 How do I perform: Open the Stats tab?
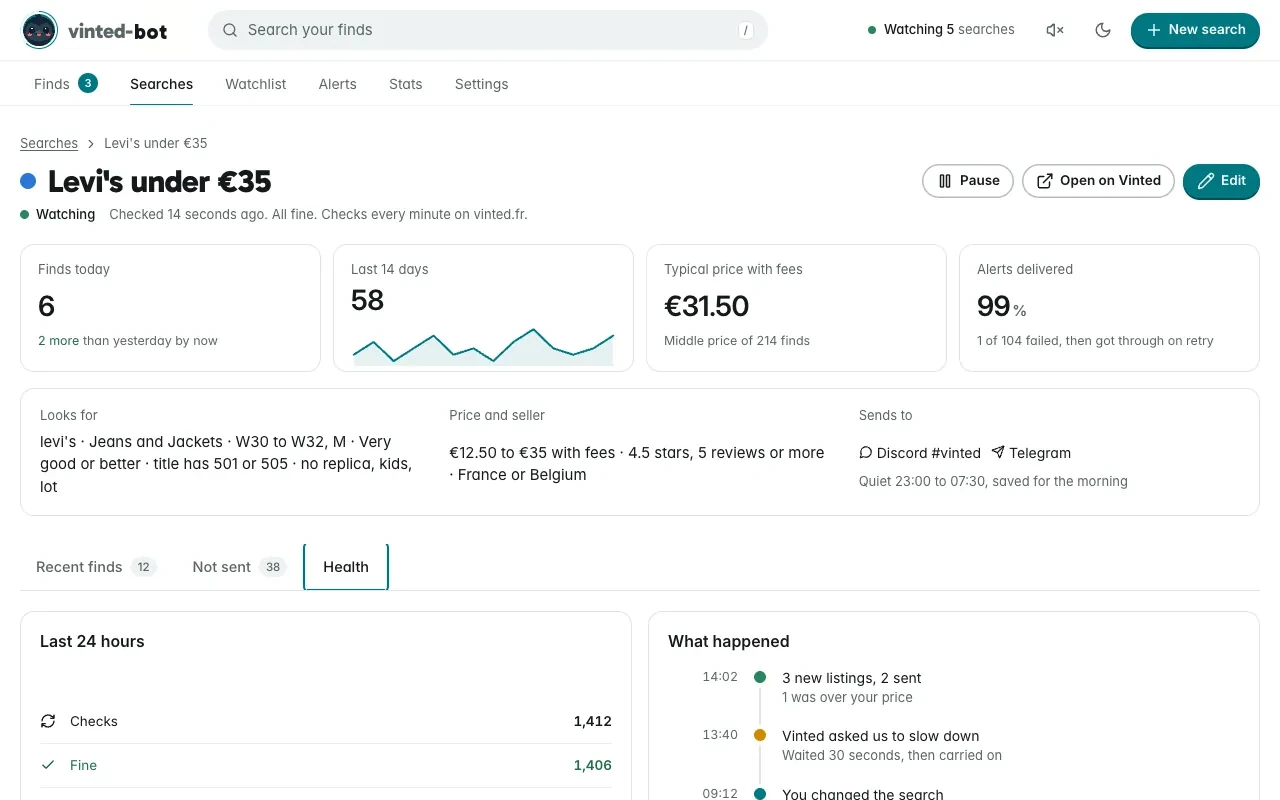tap(405, 84)
